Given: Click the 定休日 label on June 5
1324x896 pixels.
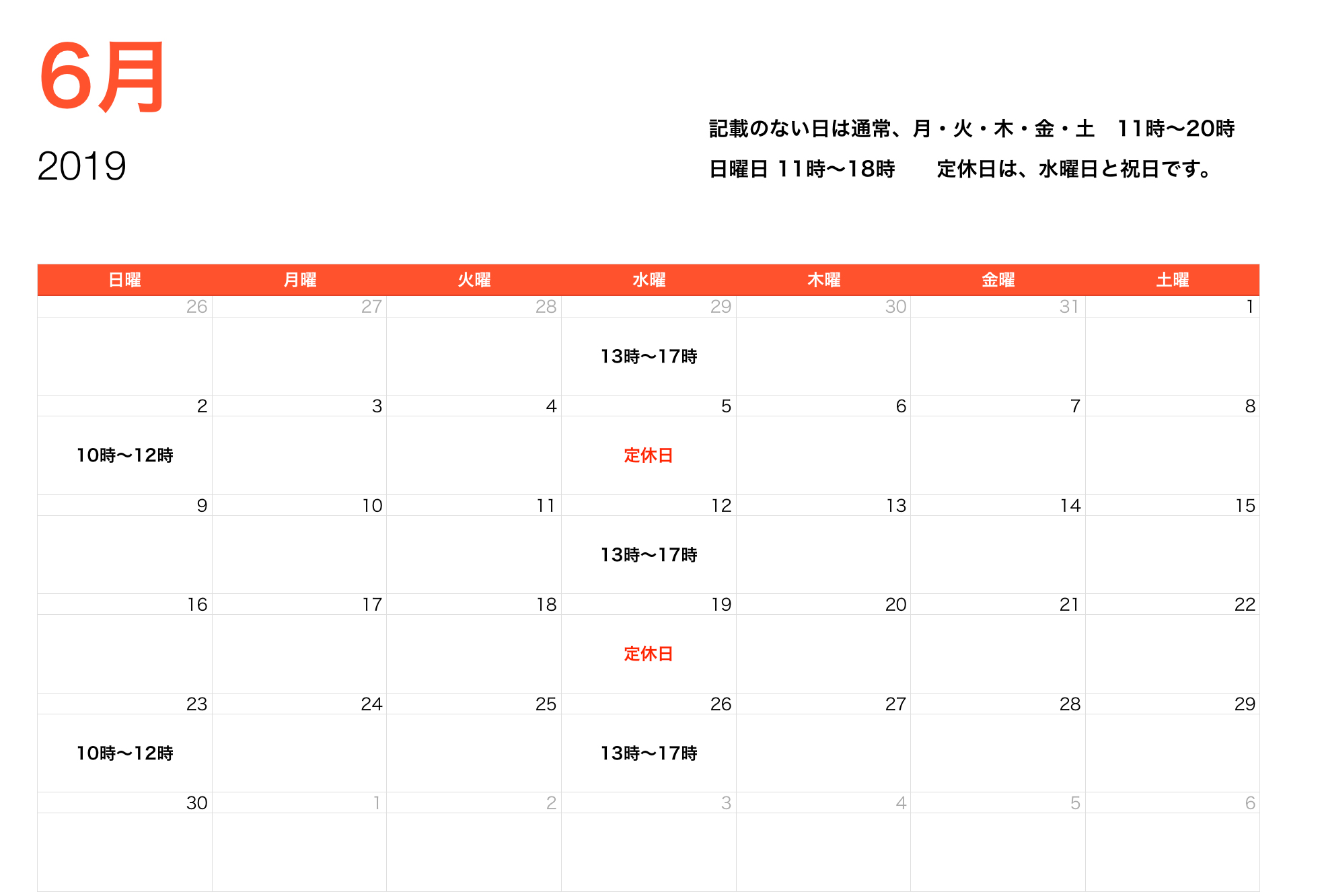Looking at the screenshot, I should [x=648, y=455].
